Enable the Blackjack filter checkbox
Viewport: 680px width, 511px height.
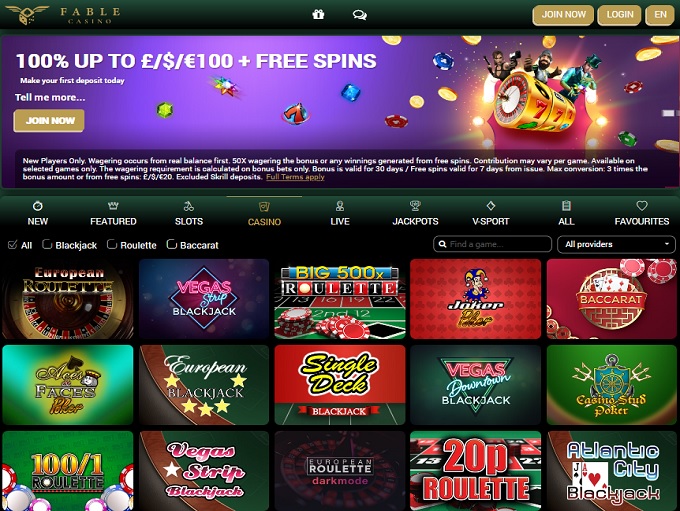click(x=46, y=245)
